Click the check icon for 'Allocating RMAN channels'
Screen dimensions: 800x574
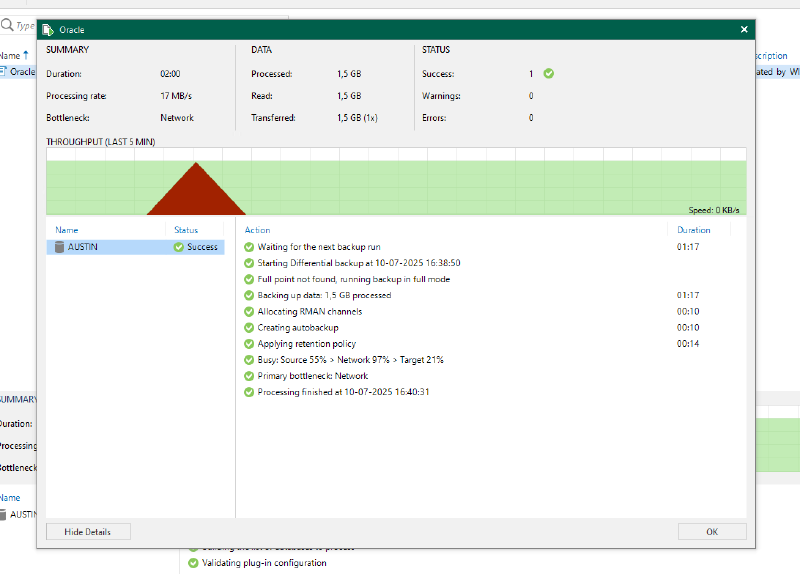pyautogui.click(x=249, y=312)
